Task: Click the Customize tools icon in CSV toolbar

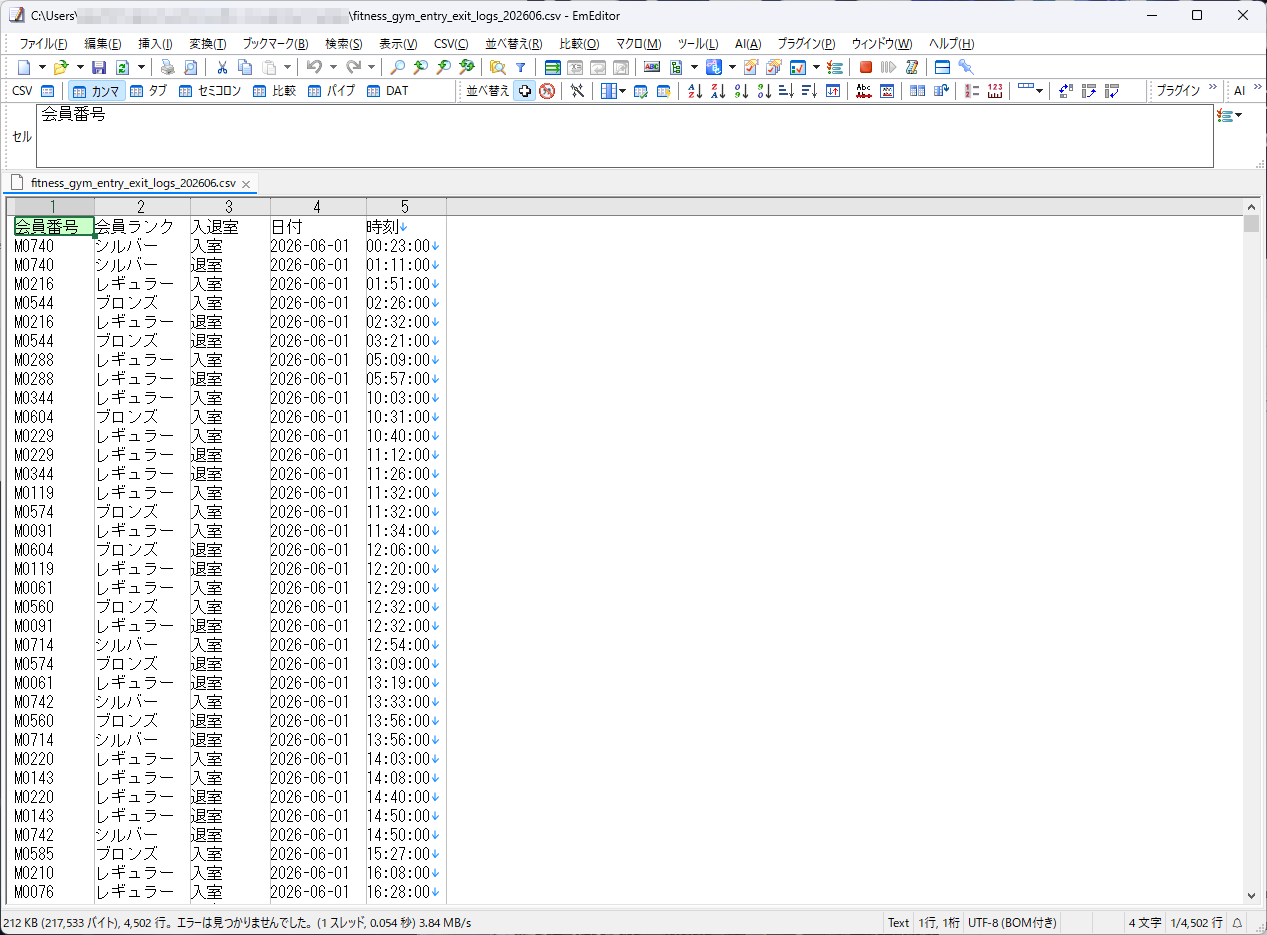Action: 578,91
